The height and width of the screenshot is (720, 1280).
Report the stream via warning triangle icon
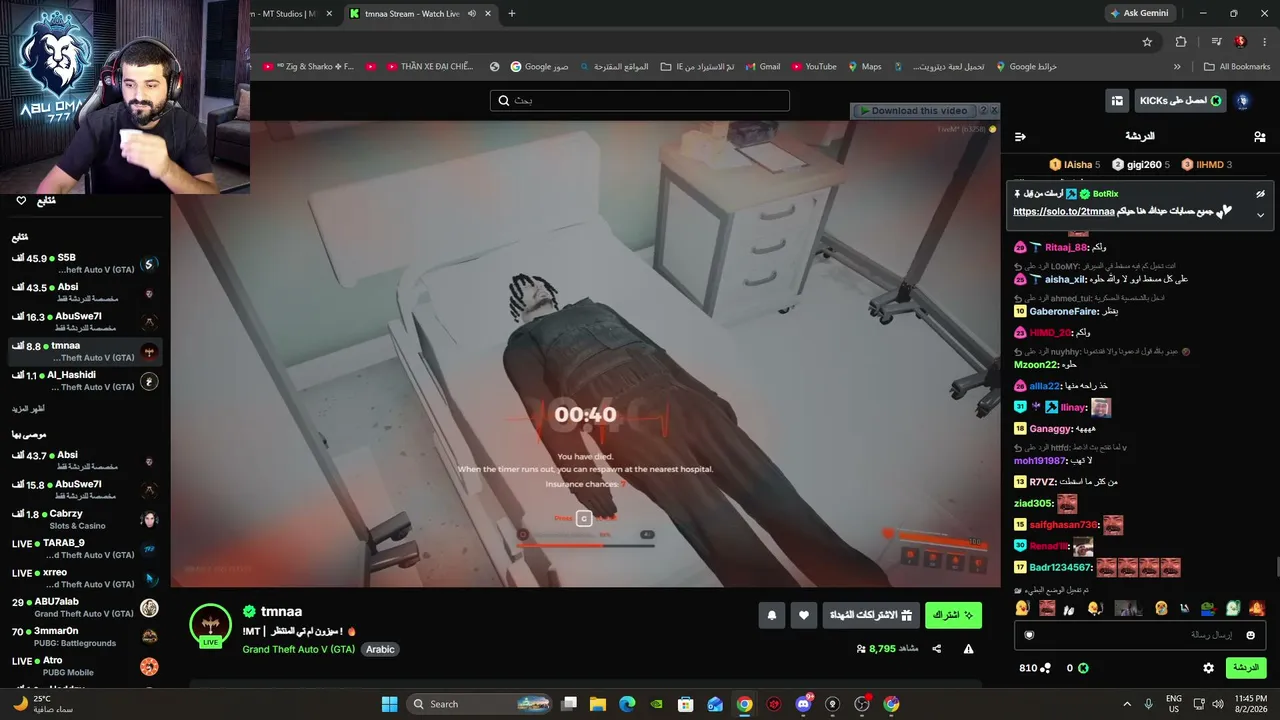(968, 649)
